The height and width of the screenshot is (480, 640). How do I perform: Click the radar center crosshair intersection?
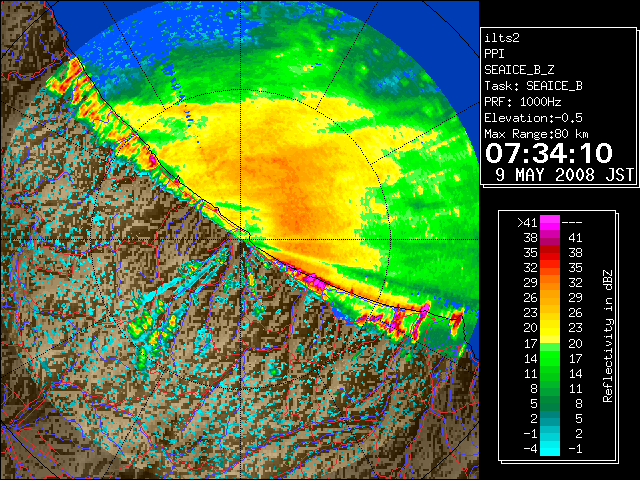click(x=241, y=239)
